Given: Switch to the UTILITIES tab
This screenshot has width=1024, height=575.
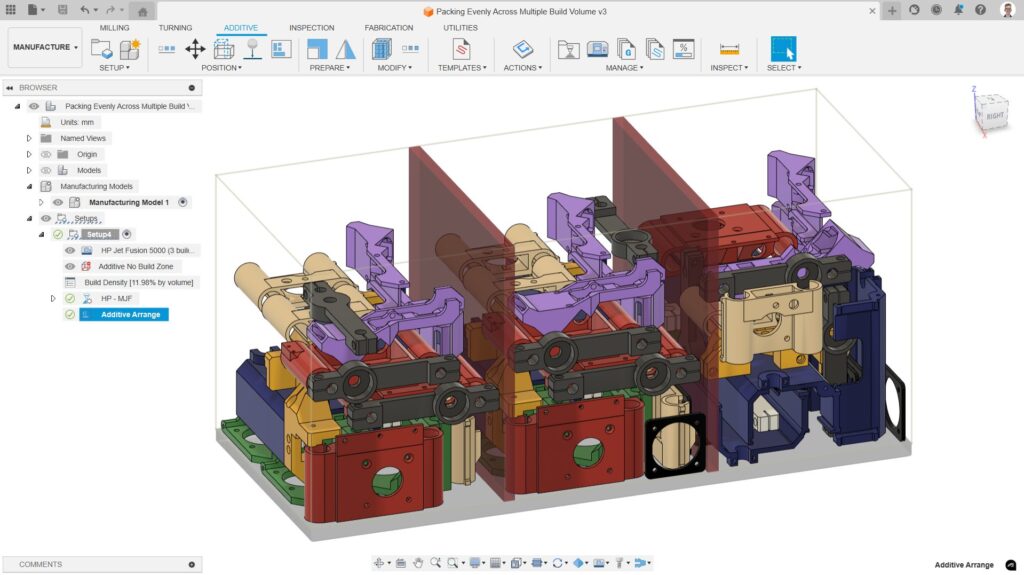Looking at the screenshot, I should point(460,27).
